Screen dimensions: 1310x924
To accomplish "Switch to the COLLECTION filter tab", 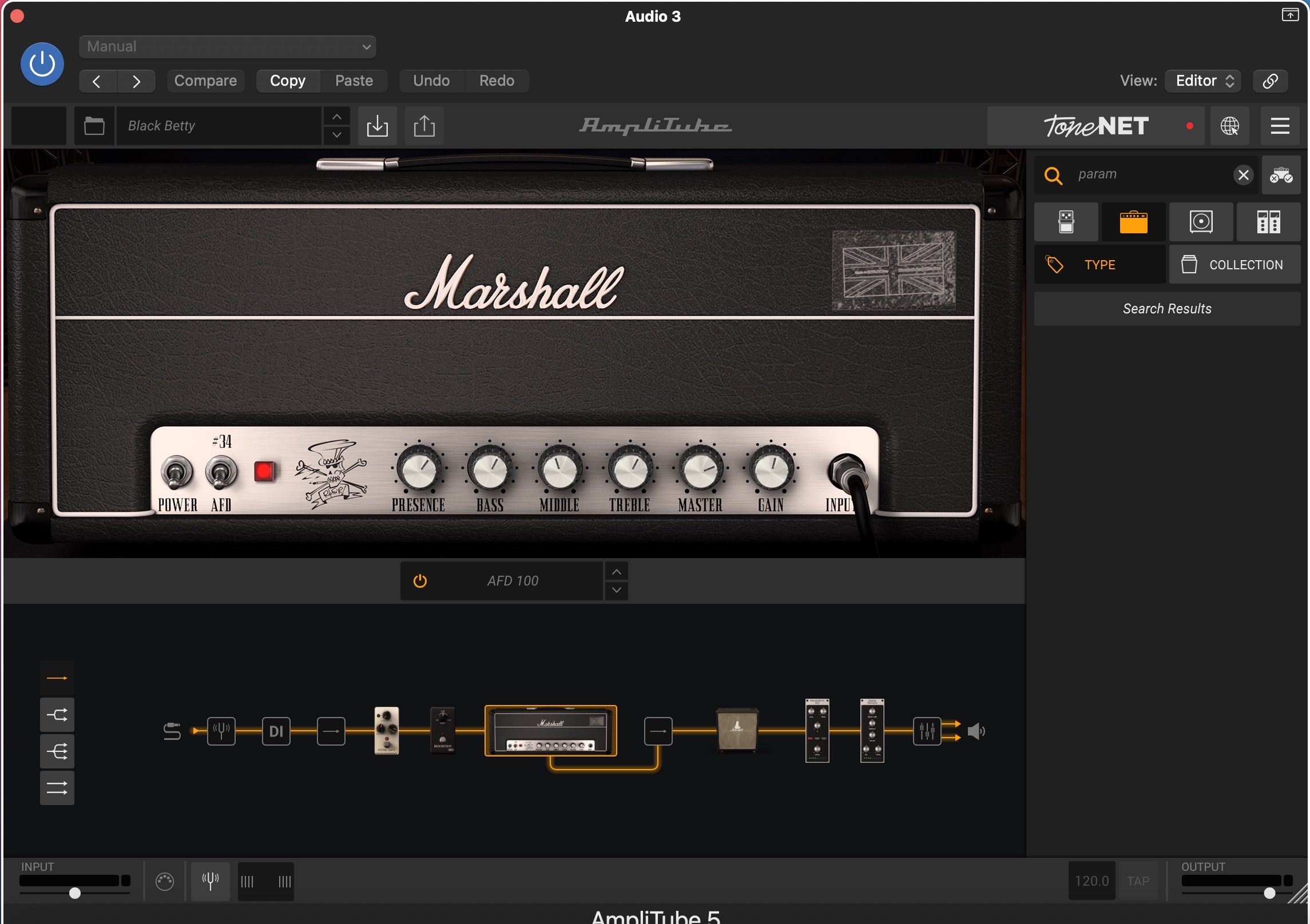I will [x=1235, y=265].
